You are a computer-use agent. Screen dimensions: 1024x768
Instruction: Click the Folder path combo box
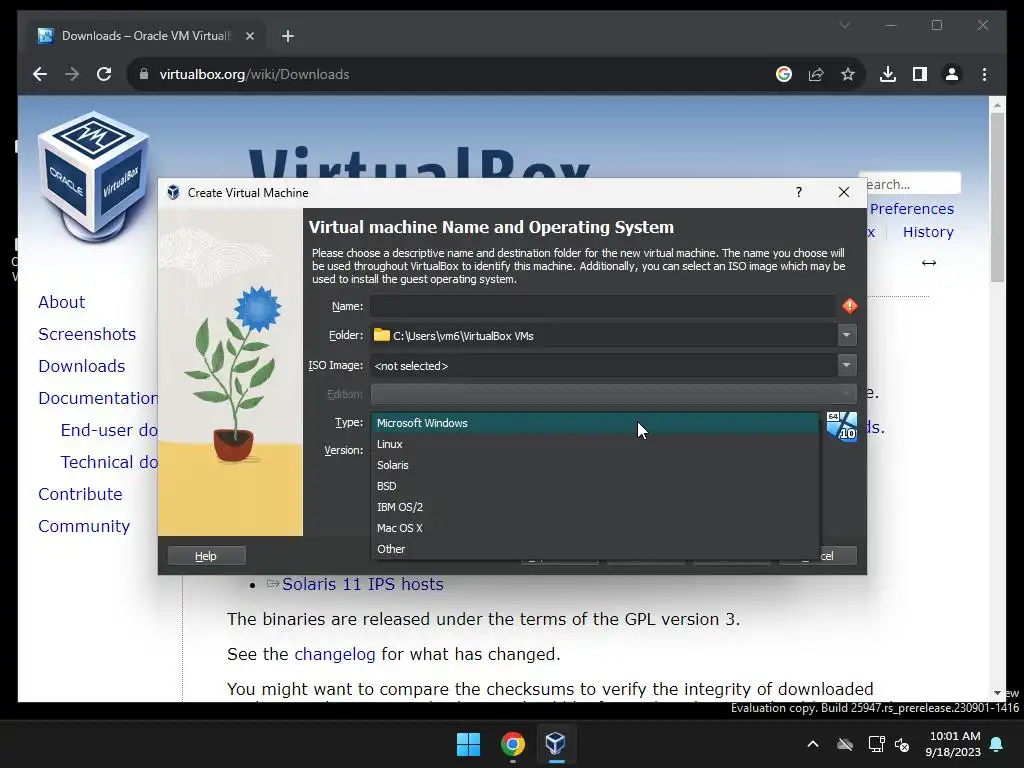coord(603,336)
